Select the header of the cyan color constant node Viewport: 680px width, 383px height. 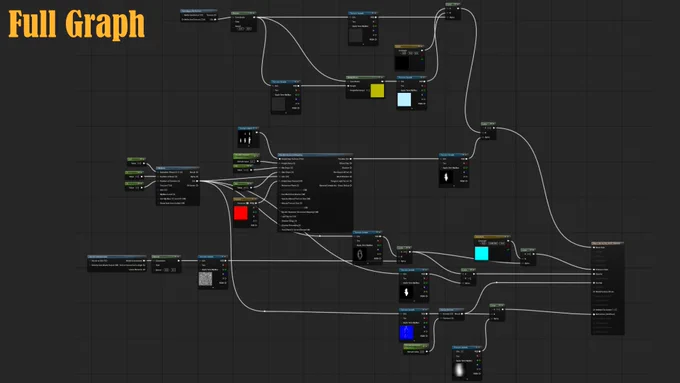pyautogui.click(x=492, y=237)
